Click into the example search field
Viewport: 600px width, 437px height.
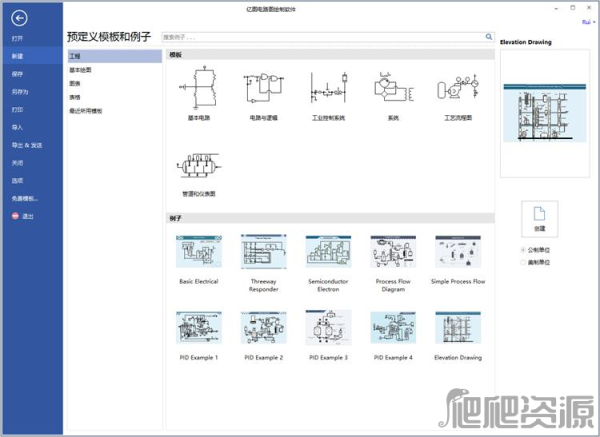point(323,37)
